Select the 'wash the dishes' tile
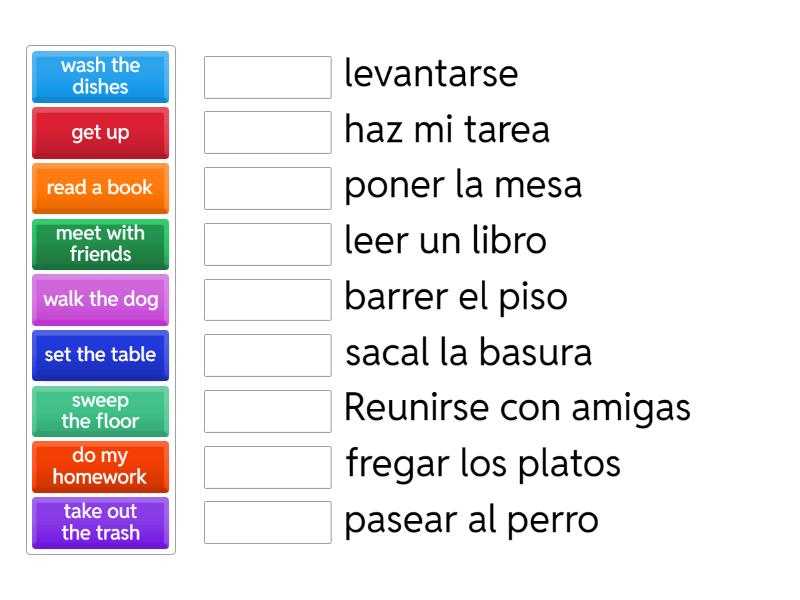The width and height of the screenshot is (800, 600). click(x=100, y=77)
